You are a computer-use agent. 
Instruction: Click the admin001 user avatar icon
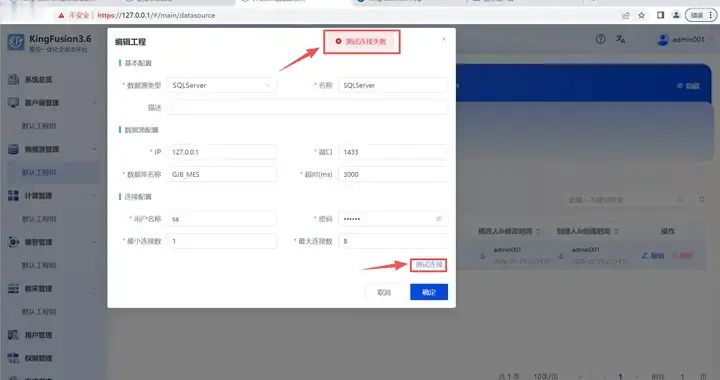tap(663, 39)
